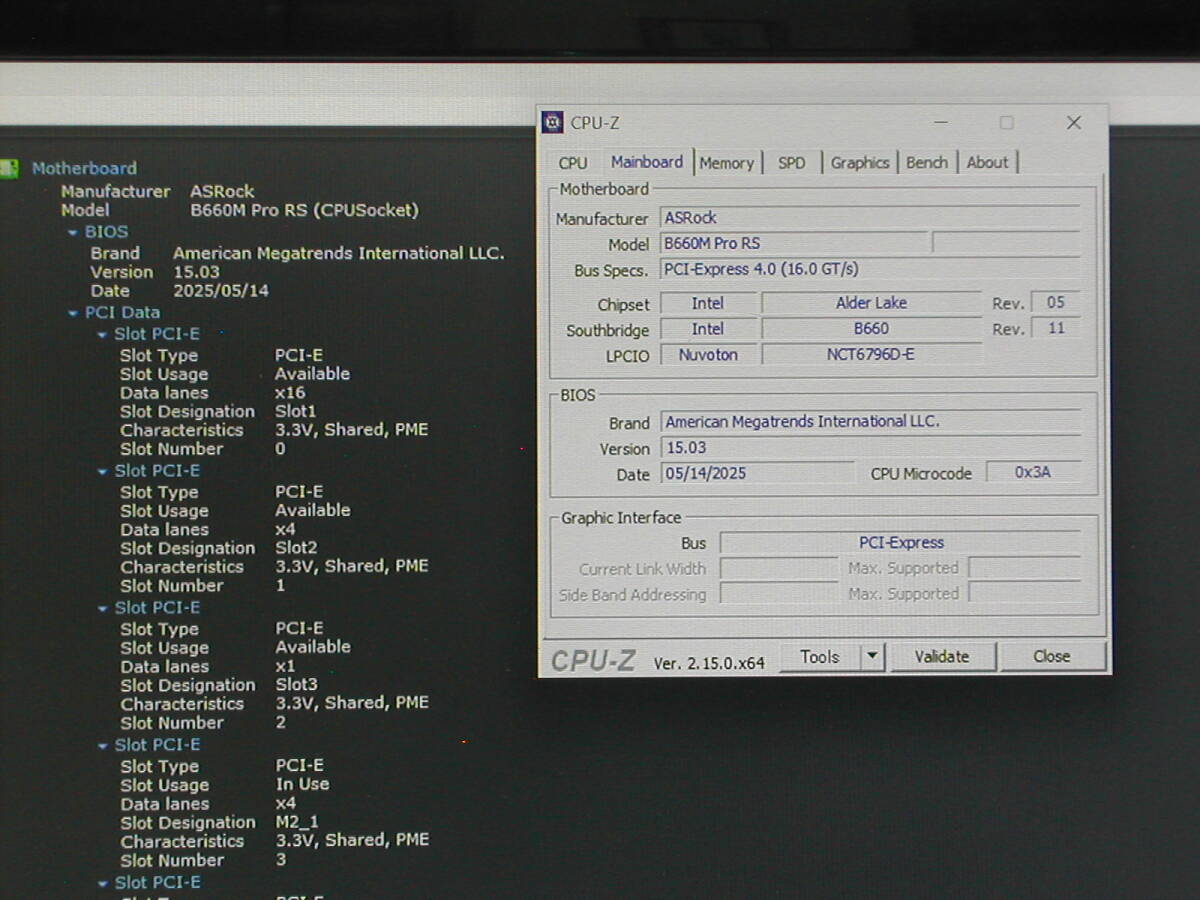
Task: Click the Chipset Alder Lake field
Action: point(871,303)
